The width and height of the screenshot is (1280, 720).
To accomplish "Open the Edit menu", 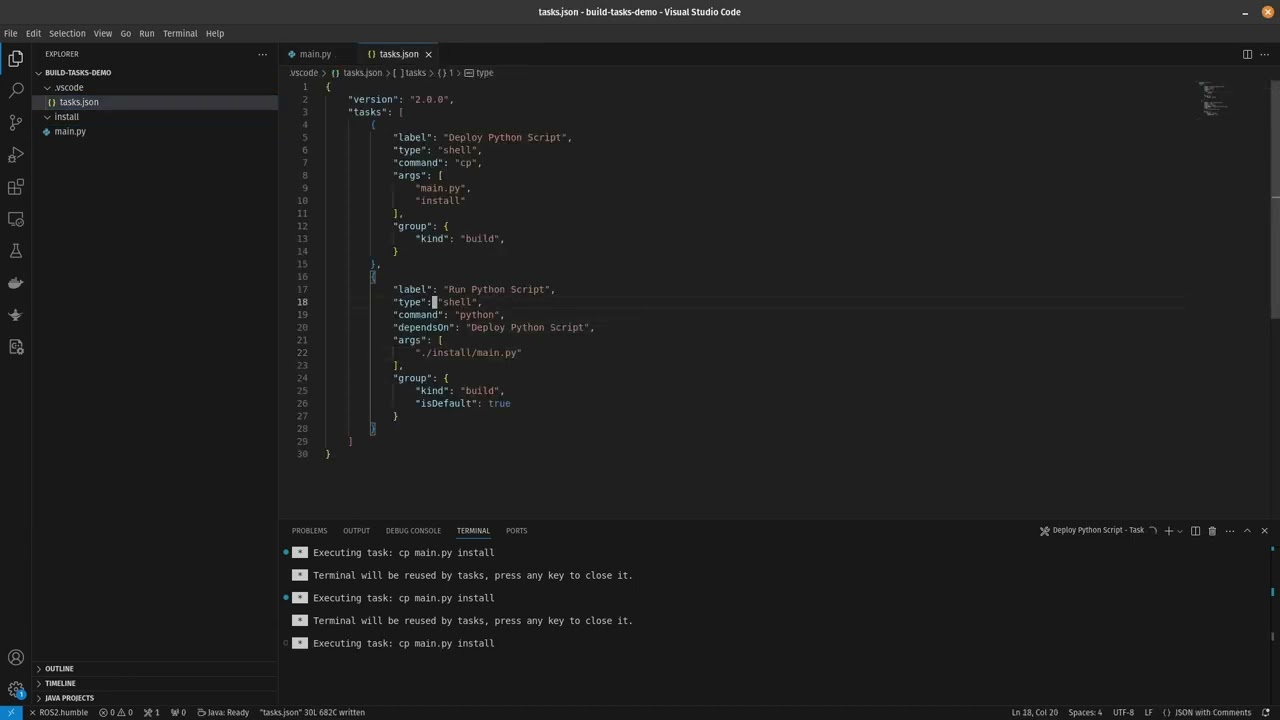I will click(x=33, y=33).
